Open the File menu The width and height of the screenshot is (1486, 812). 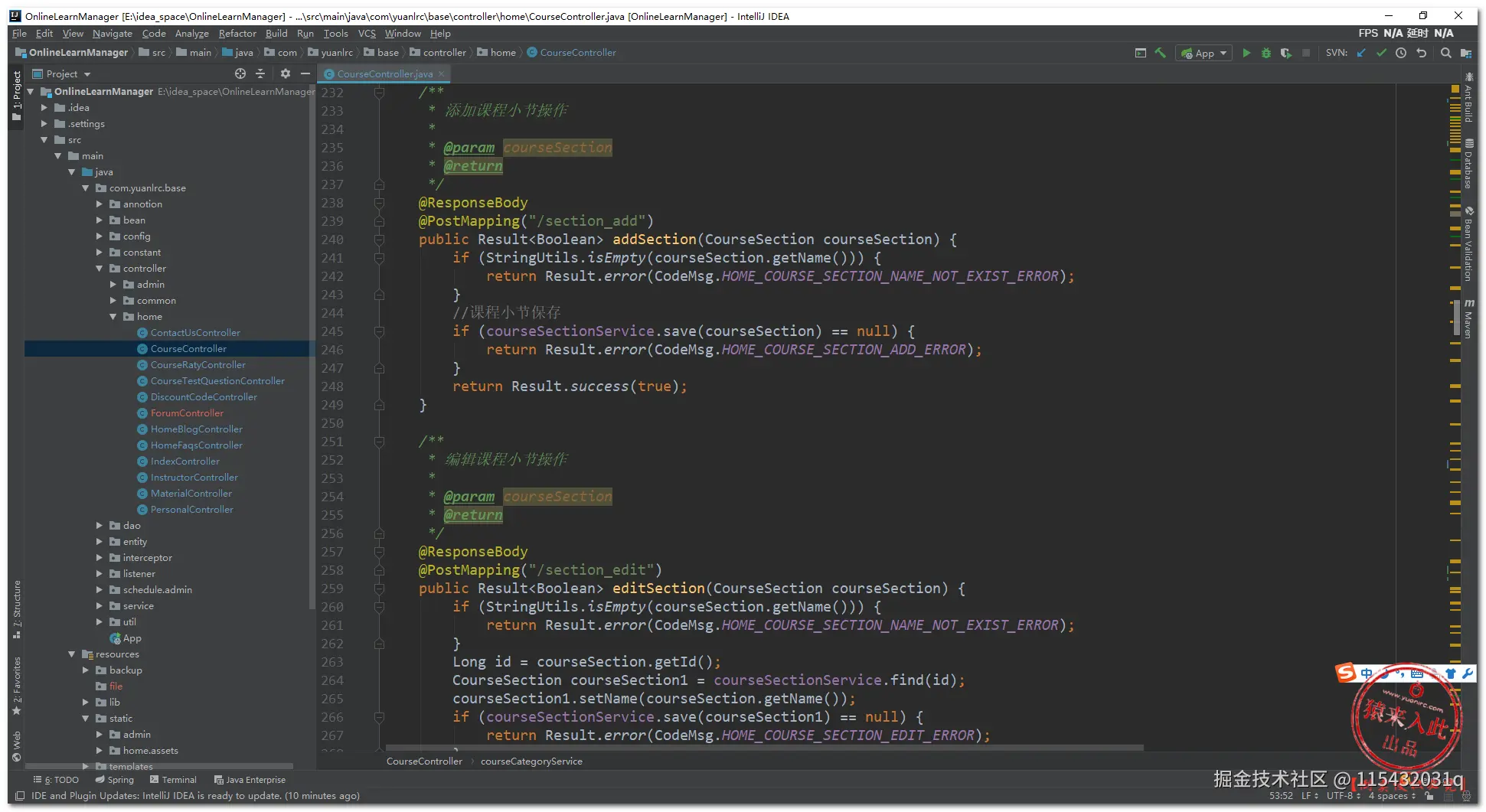coord(19,34)
